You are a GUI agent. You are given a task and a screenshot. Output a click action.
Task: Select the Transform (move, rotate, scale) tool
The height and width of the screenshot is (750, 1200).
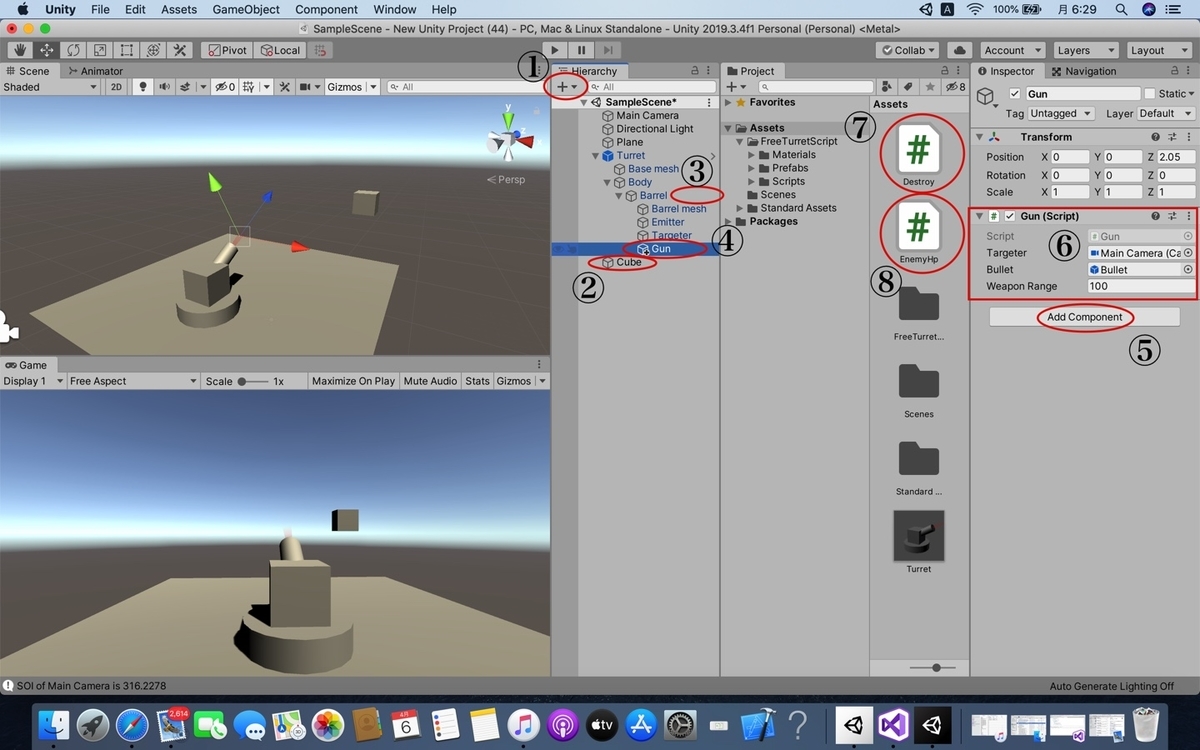click(x=153, y=50)
